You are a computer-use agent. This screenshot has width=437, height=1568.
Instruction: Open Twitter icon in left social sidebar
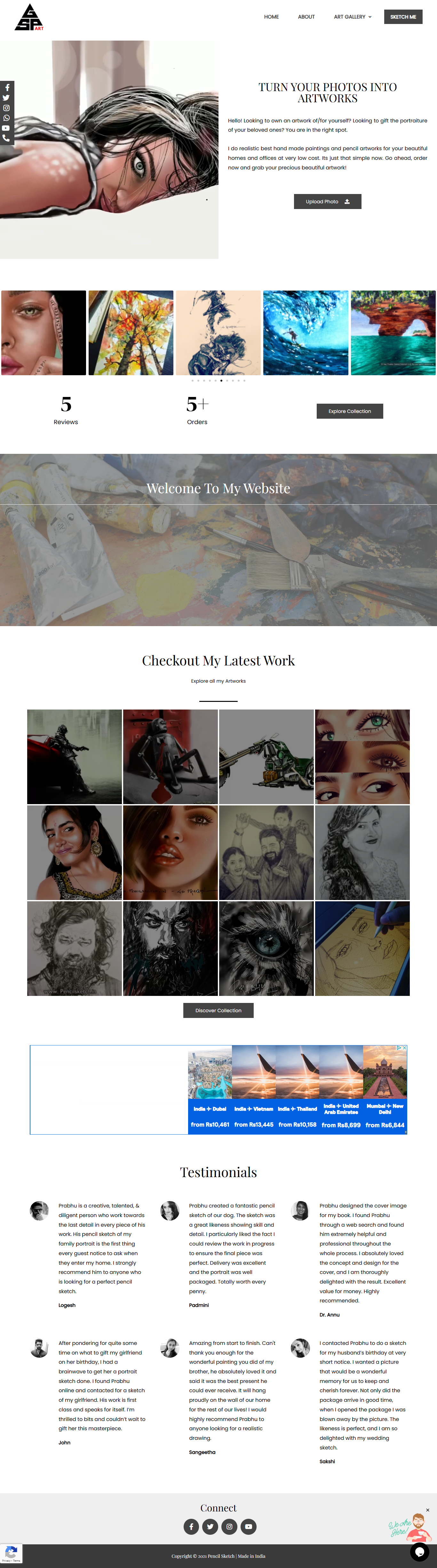(x=6, y=97)
